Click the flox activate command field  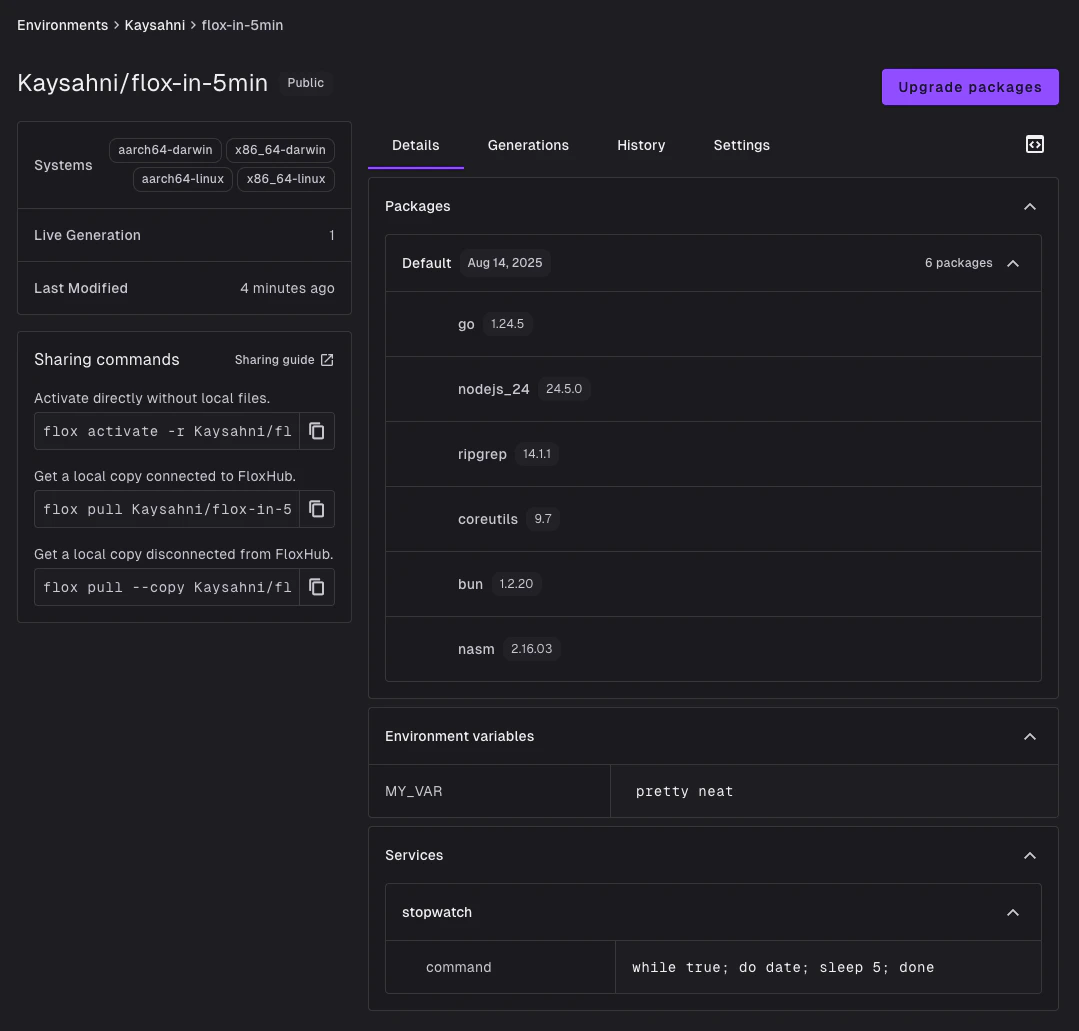pos(167,431)
